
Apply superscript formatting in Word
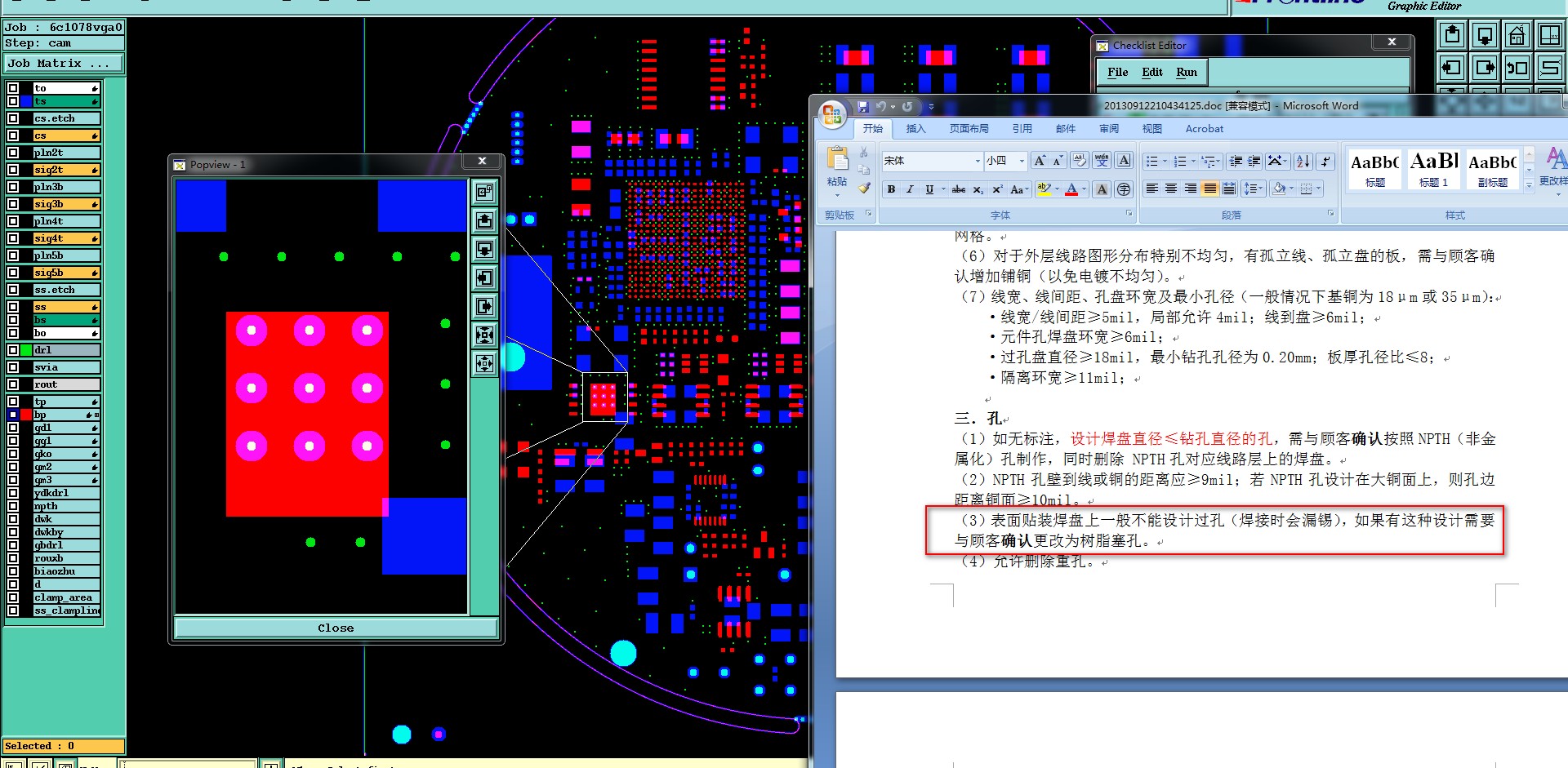(x=997, y=189)
